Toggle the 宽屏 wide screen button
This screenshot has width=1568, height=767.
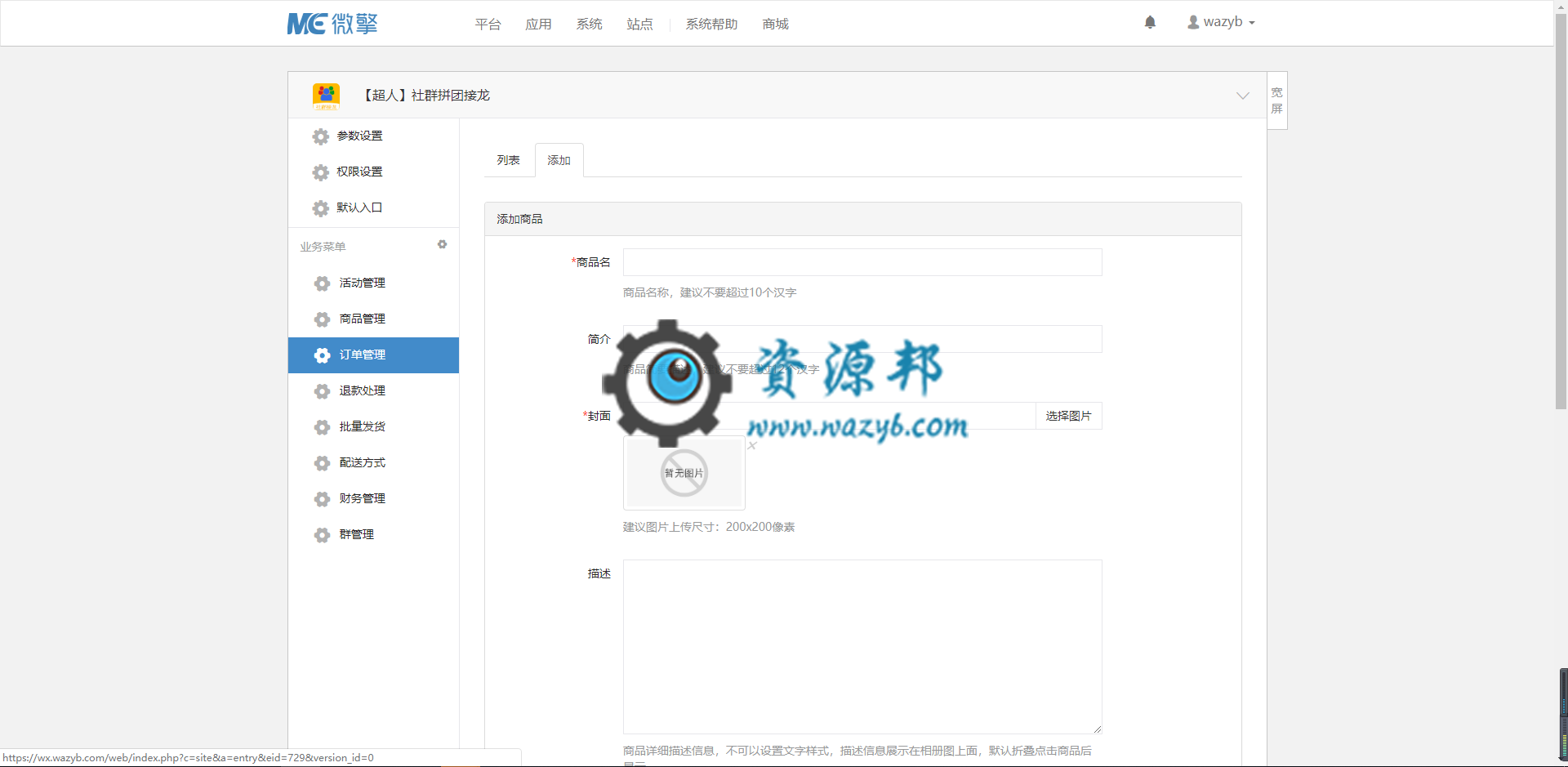[1277, 100]
